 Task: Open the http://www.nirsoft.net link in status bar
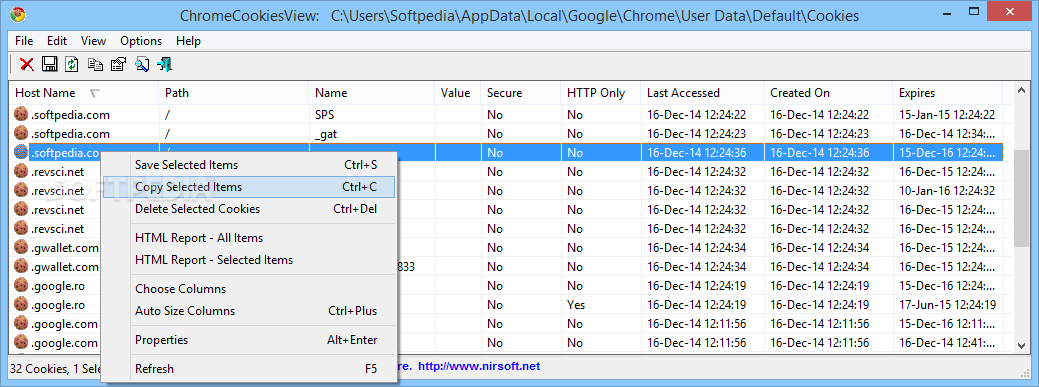[x=479, y=366]
